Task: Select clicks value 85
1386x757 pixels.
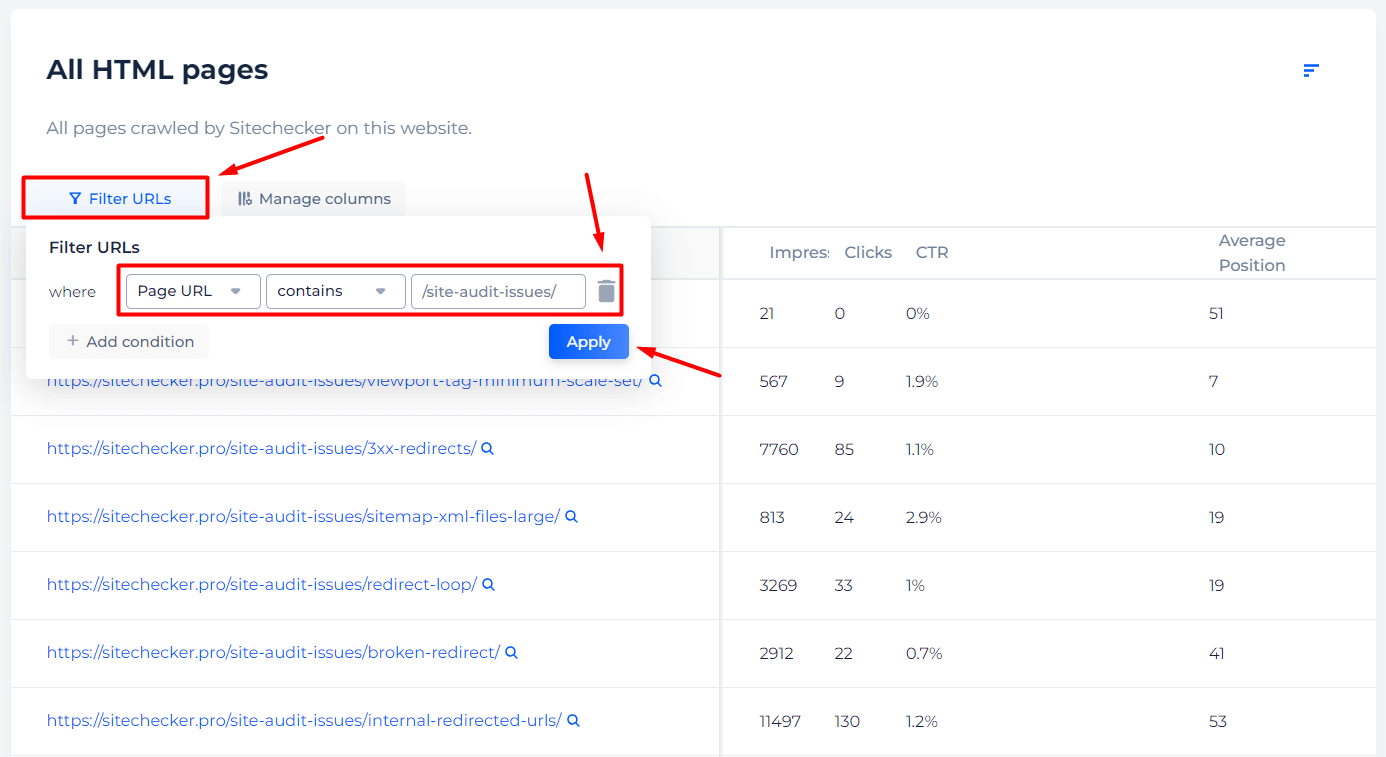Action: coord(844,449)
